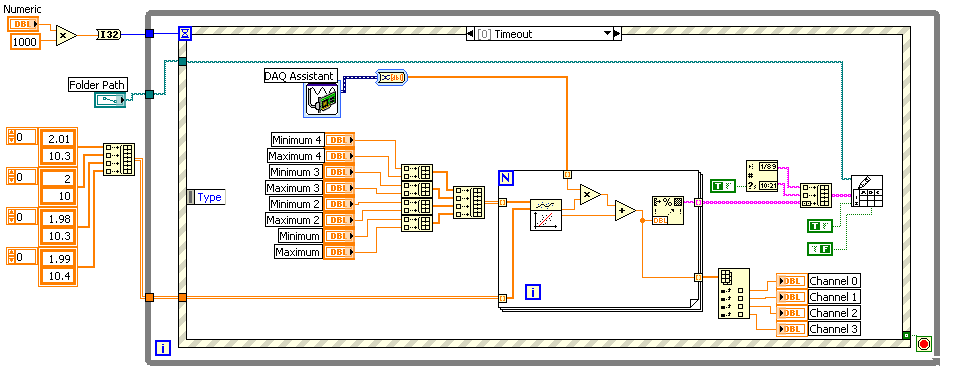Go to next event case arrow

[x=618, y=34]
